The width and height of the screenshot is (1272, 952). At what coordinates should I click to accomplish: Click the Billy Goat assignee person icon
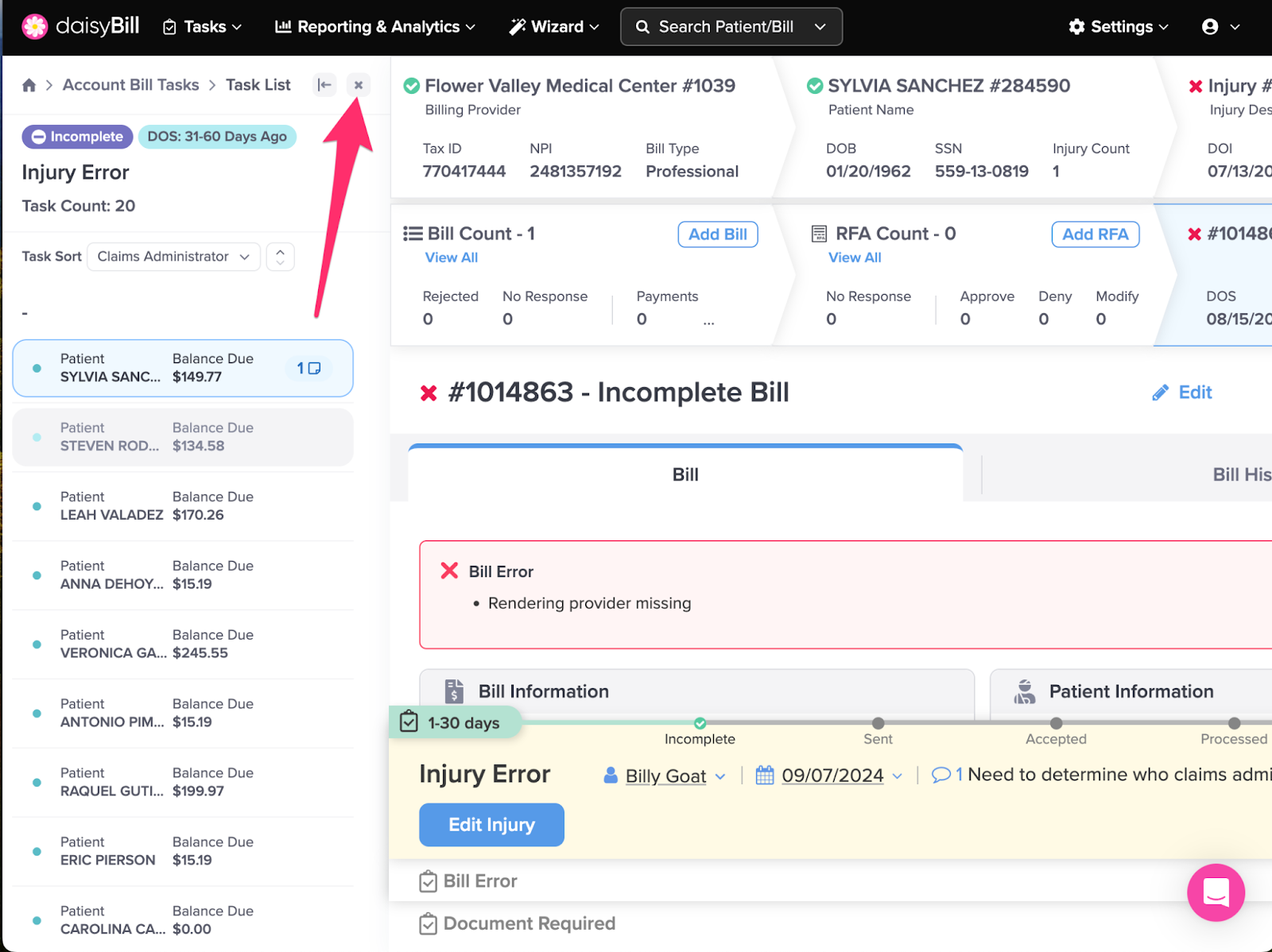[611, 775]
